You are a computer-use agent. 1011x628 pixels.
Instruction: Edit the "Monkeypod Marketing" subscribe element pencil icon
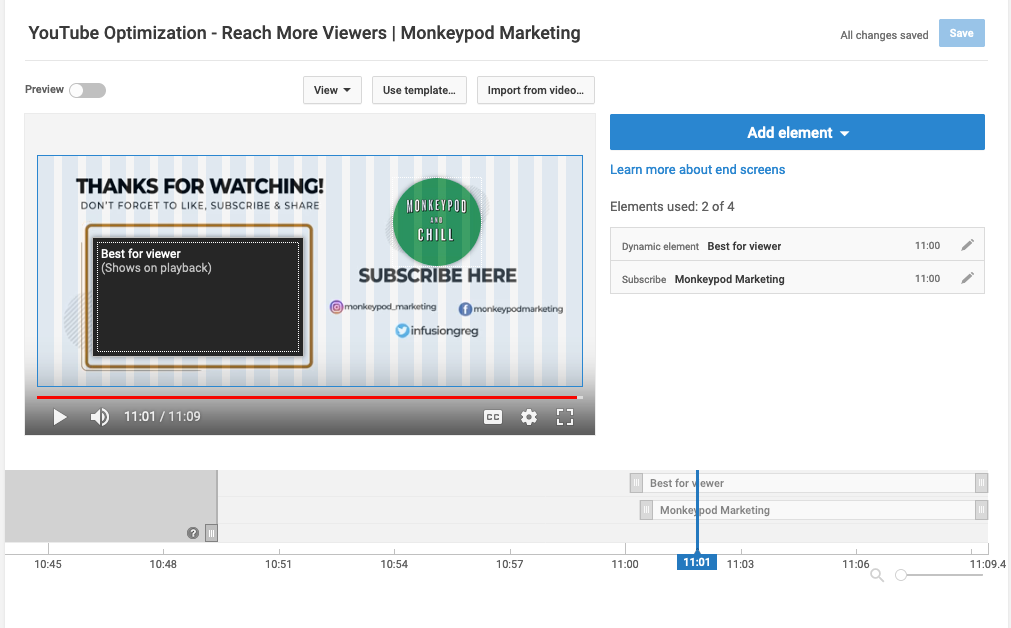(967, 278)
